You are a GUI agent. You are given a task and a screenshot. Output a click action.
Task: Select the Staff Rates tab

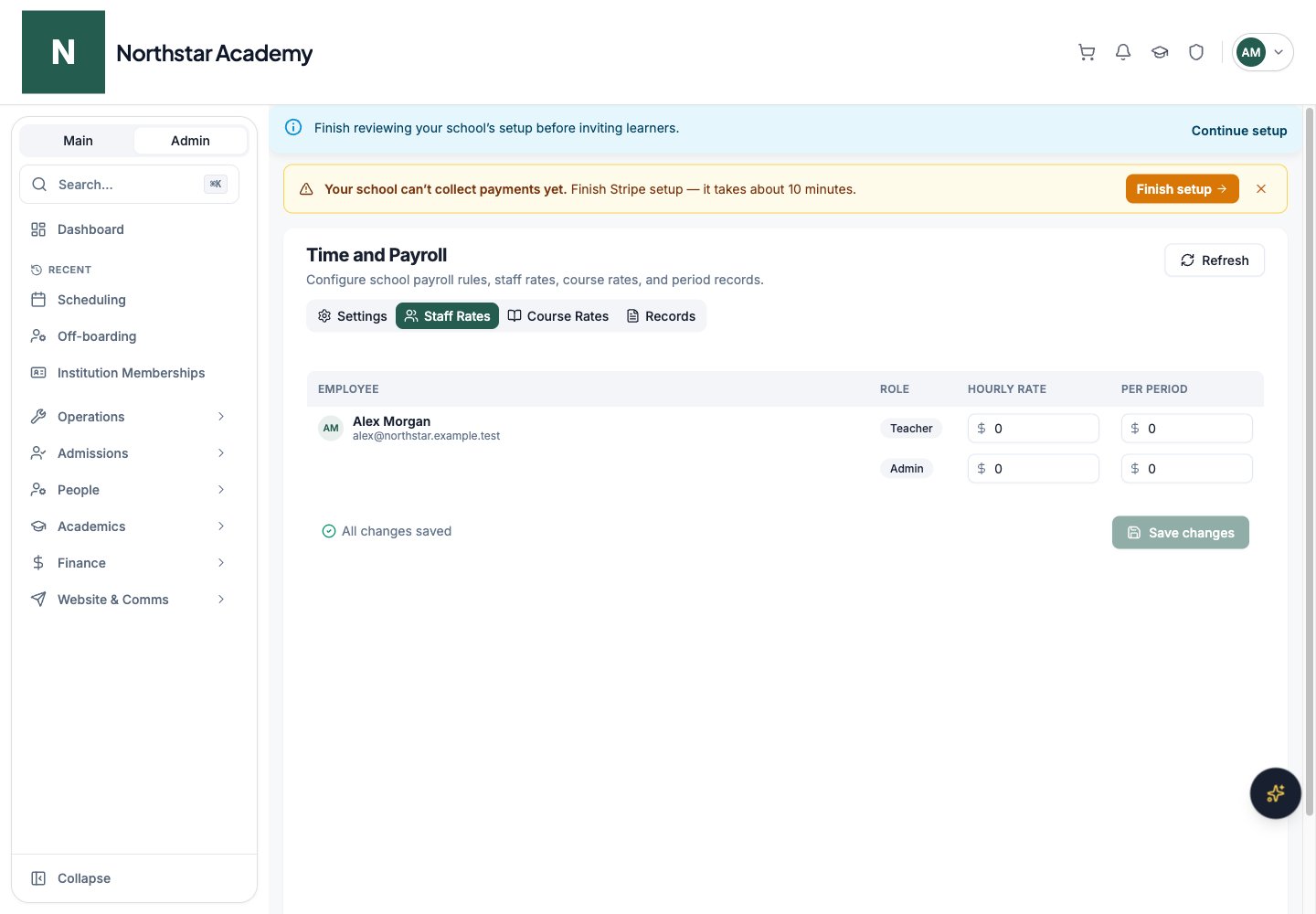coord(447,316)
